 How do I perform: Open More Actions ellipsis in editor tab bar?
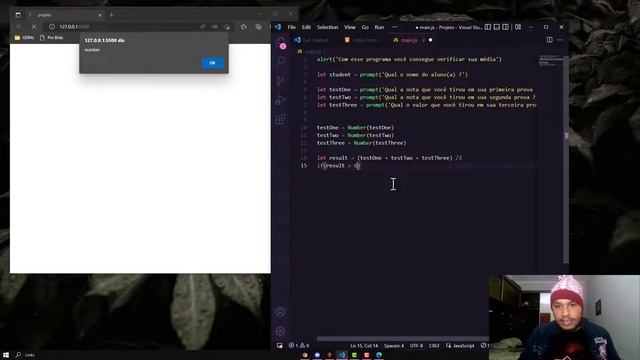[560, 40]
